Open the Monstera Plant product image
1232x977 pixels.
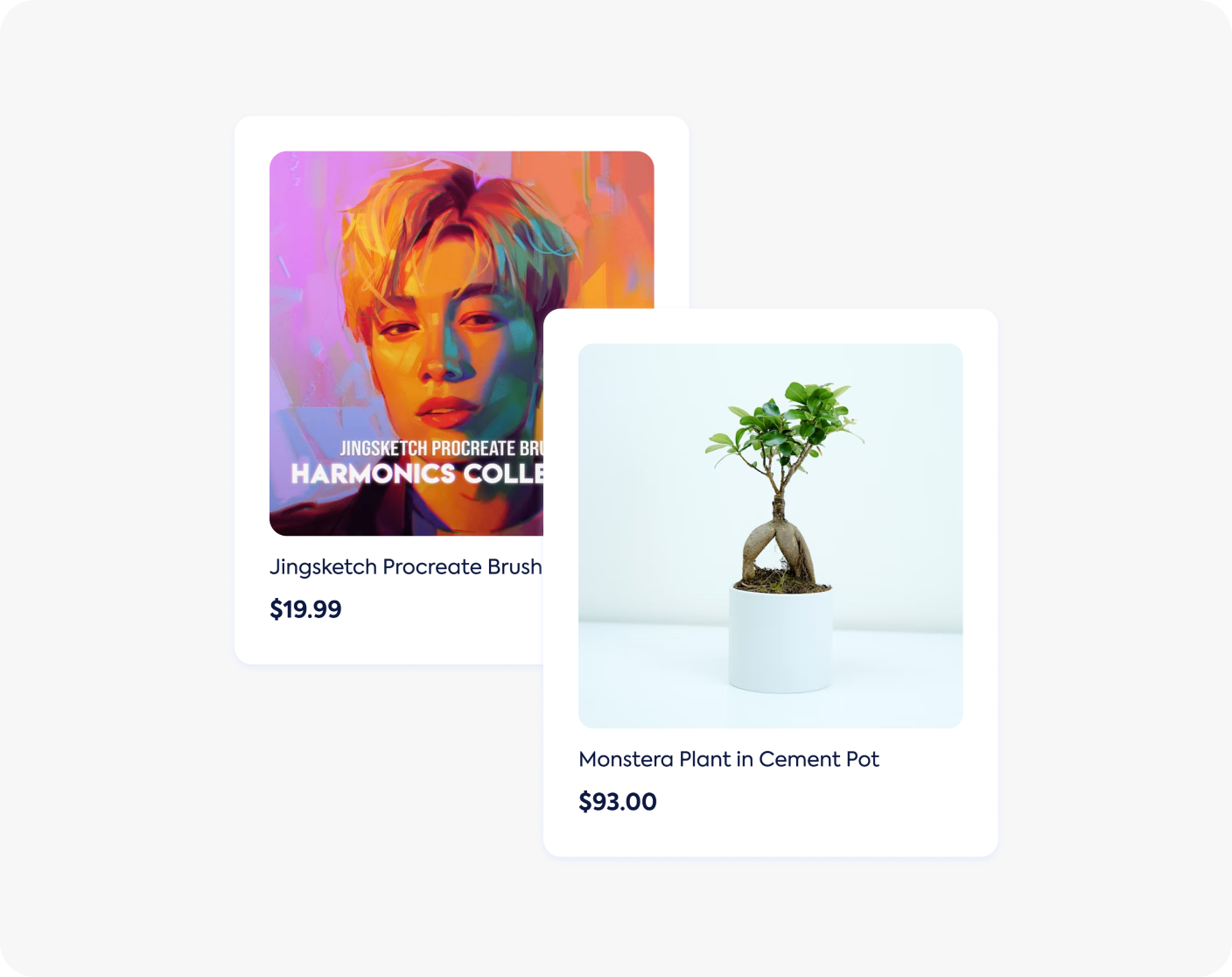point(771,536)
